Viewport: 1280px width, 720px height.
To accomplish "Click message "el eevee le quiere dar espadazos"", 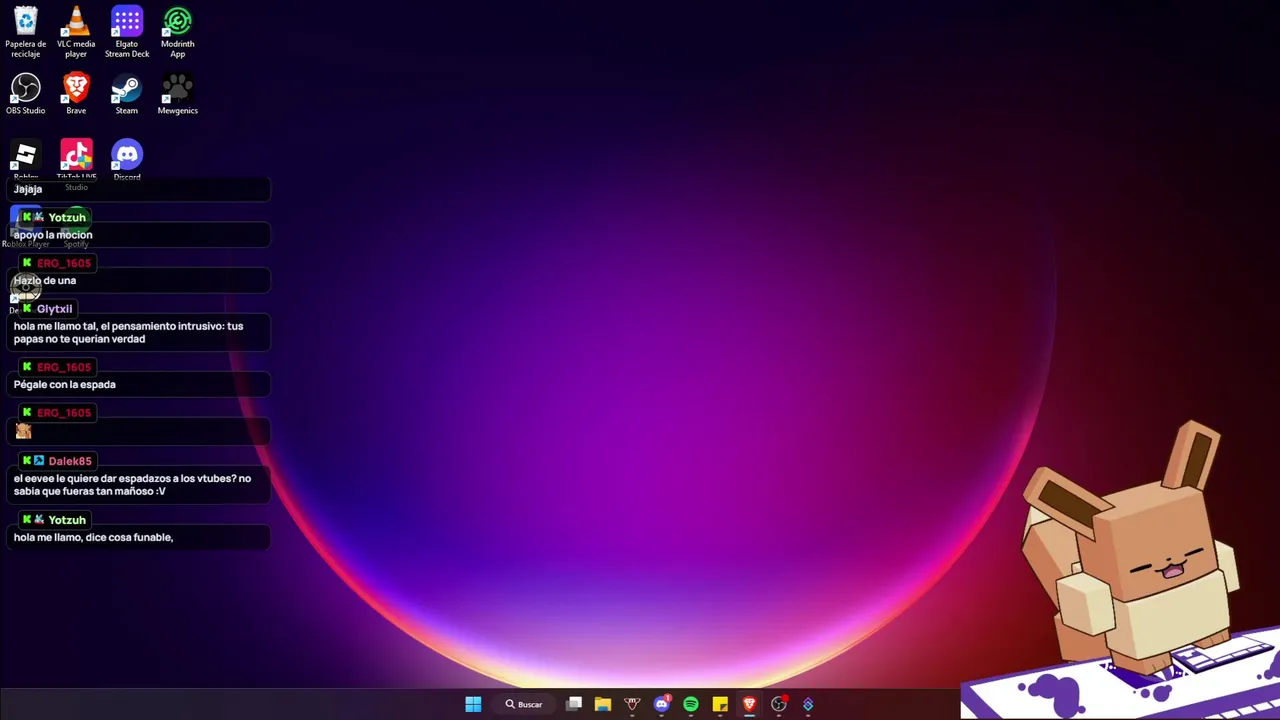I will pos(133,485).
